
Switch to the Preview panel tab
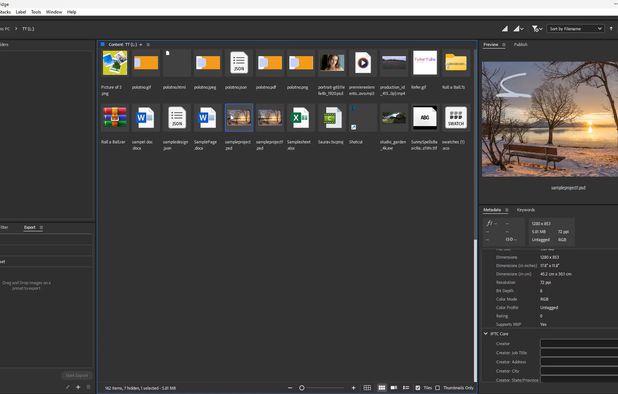(x=491, y=45)
